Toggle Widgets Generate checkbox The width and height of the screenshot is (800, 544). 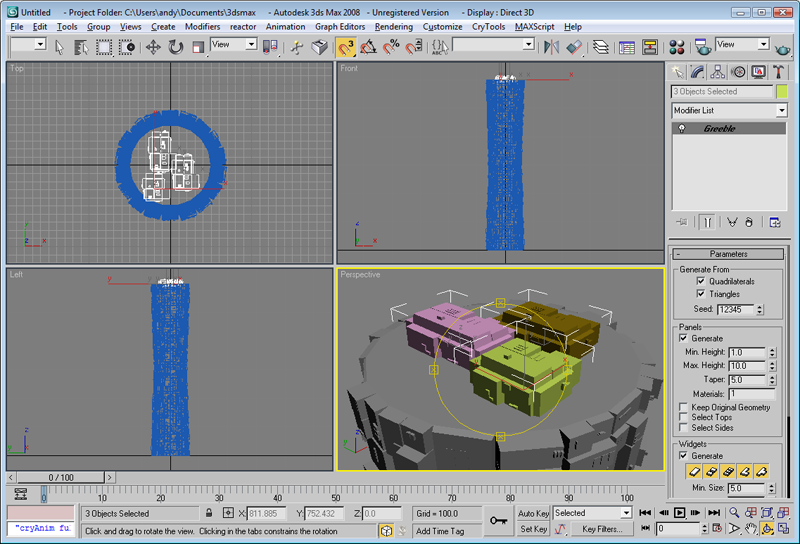(683, 456)
